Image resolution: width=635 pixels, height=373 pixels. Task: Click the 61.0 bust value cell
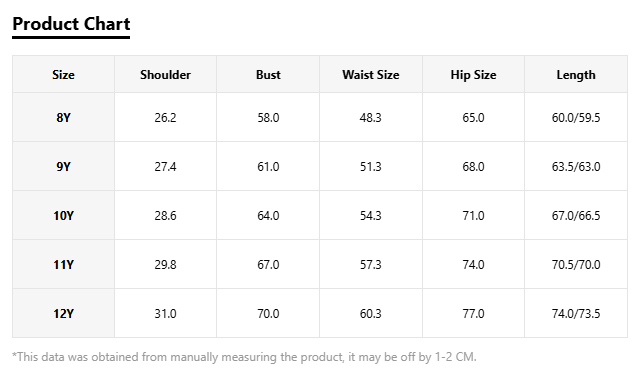[x=268, y=166]
